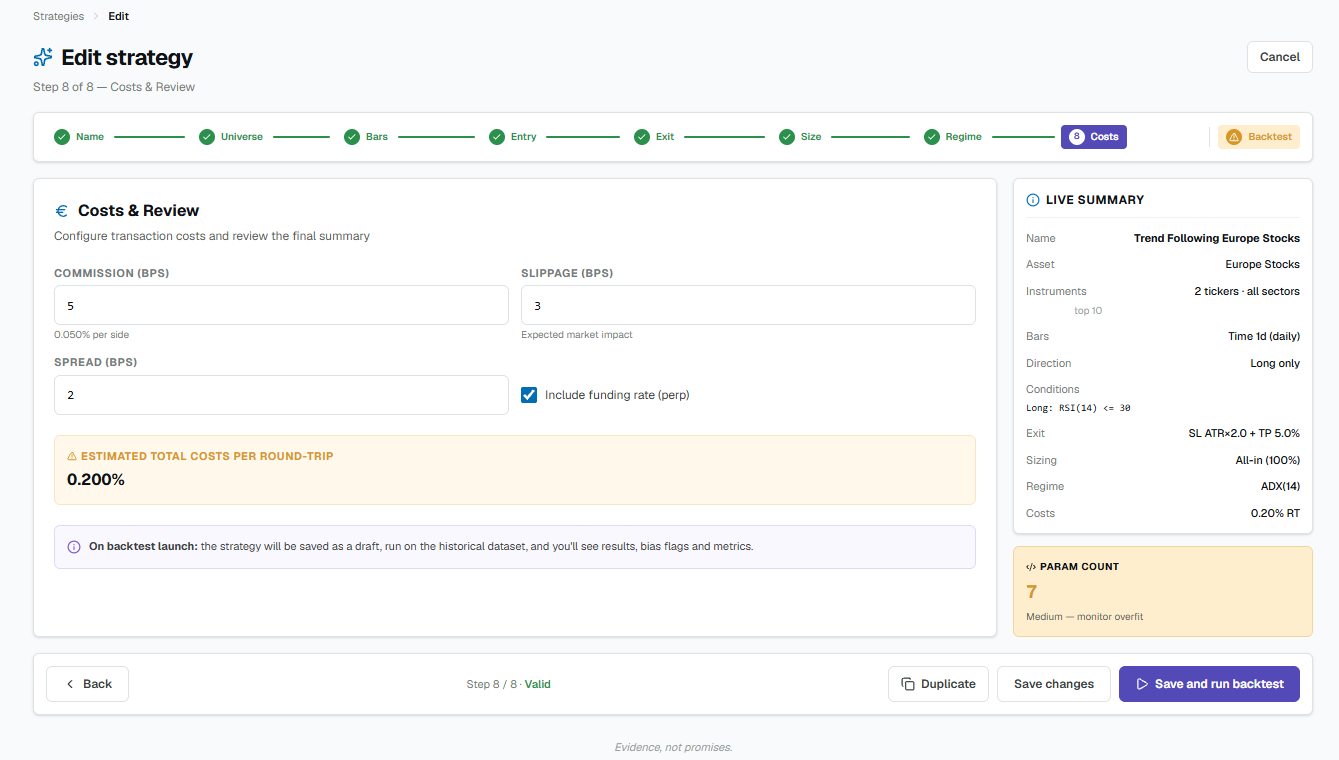
Task: Click the green checkmark for Entry step
Action: pos(497,137)
